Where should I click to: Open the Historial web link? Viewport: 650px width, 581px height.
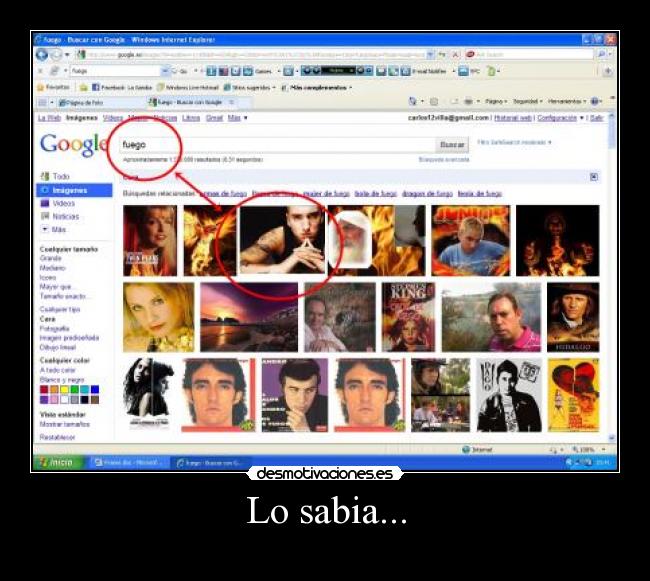[513, 118]
